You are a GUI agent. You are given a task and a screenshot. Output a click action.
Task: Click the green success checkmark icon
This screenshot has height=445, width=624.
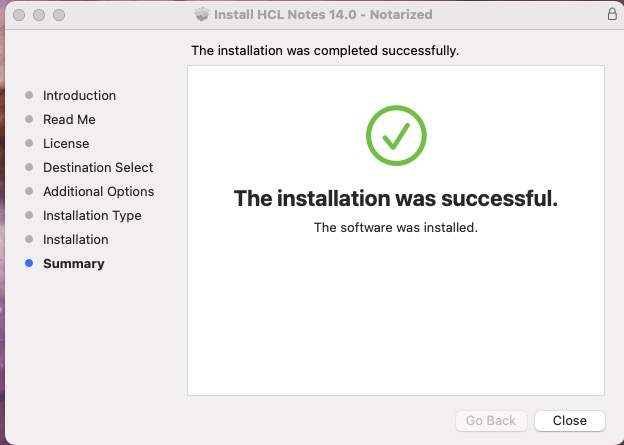(x=396, y=136)
